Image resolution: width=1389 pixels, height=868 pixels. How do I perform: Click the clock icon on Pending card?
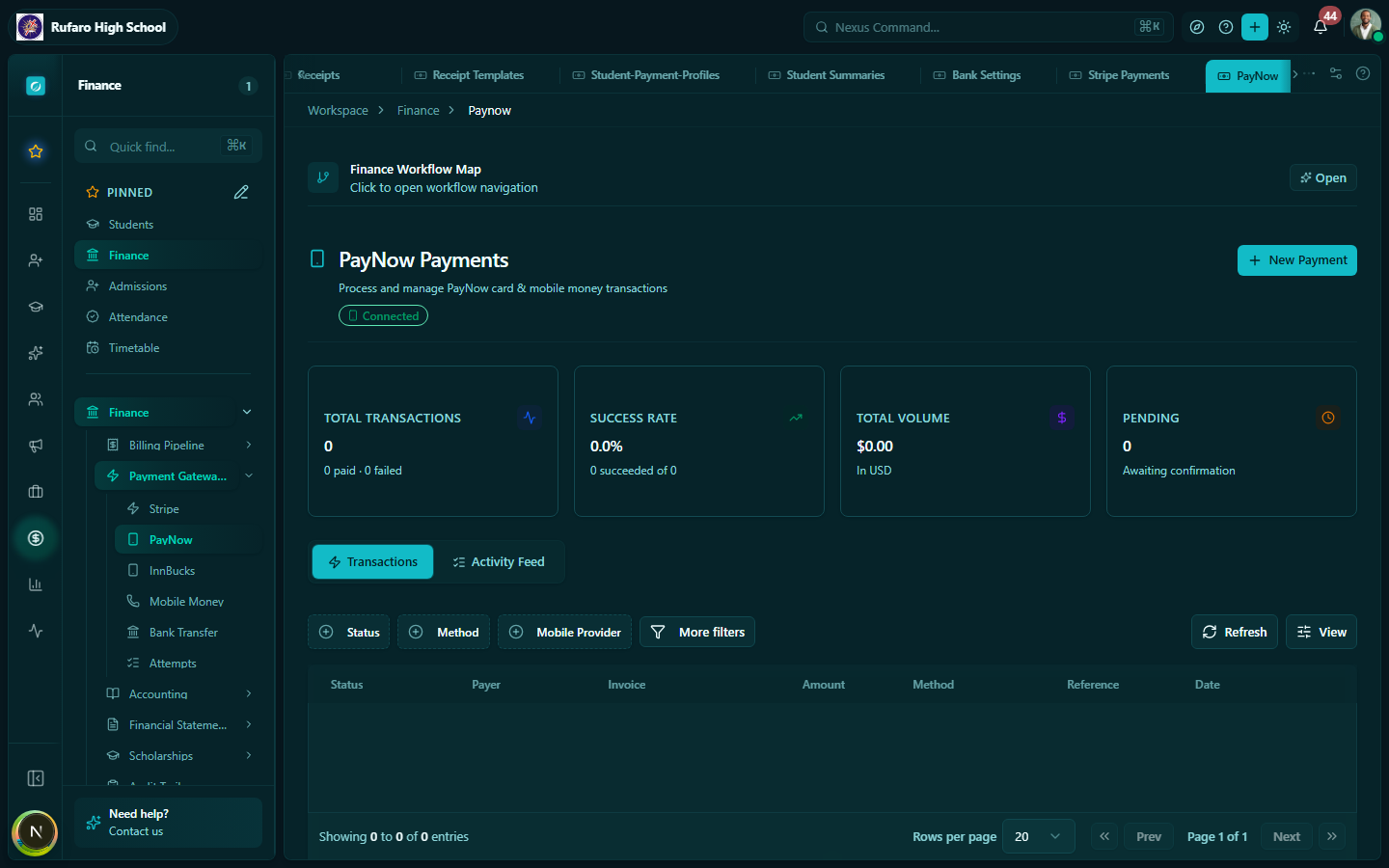pos(1328,418)
